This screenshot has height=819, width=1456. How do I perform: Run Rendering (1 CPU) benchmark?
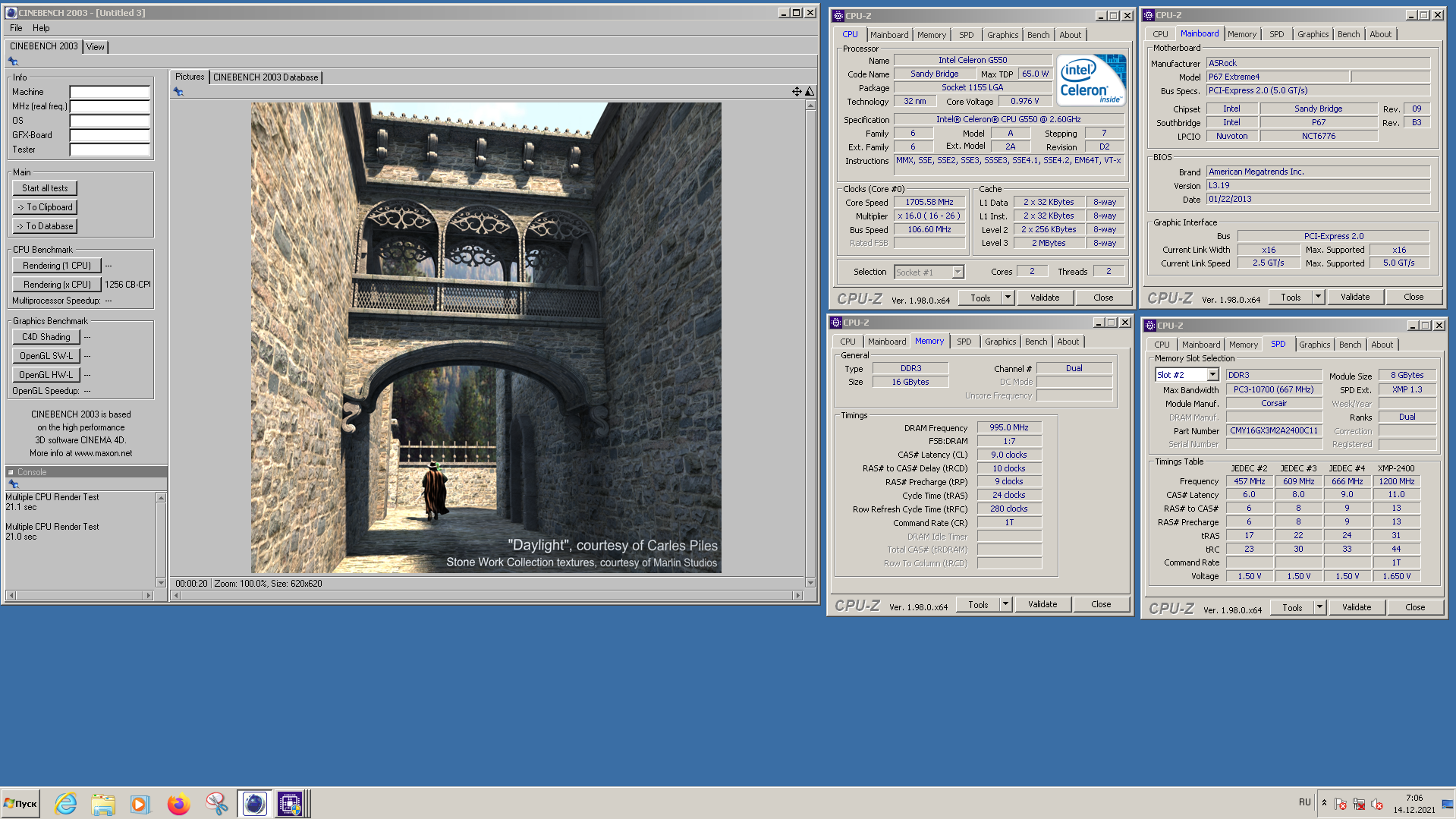tap(57, 266)
